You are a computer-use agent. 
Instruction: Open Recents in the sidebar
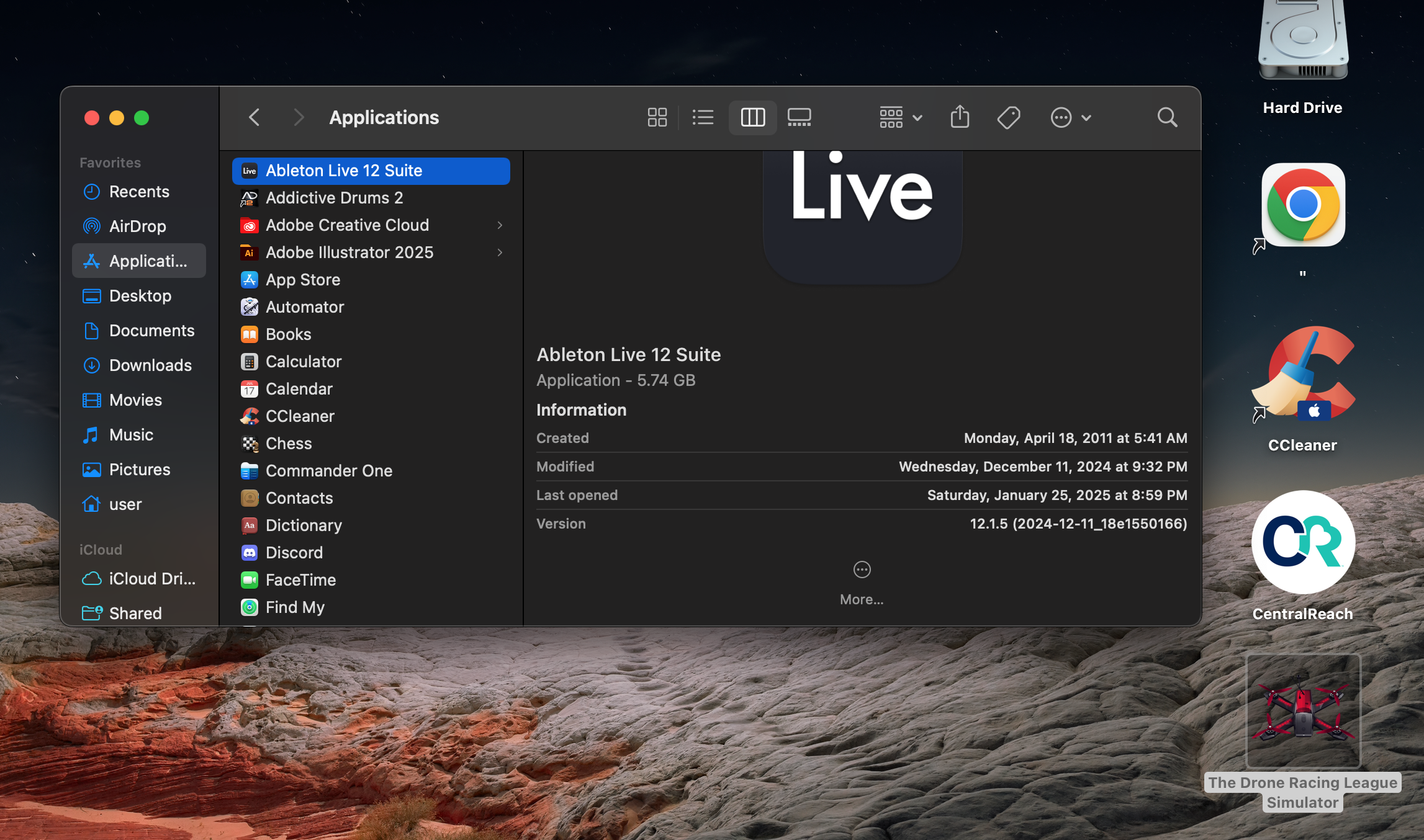139,192
